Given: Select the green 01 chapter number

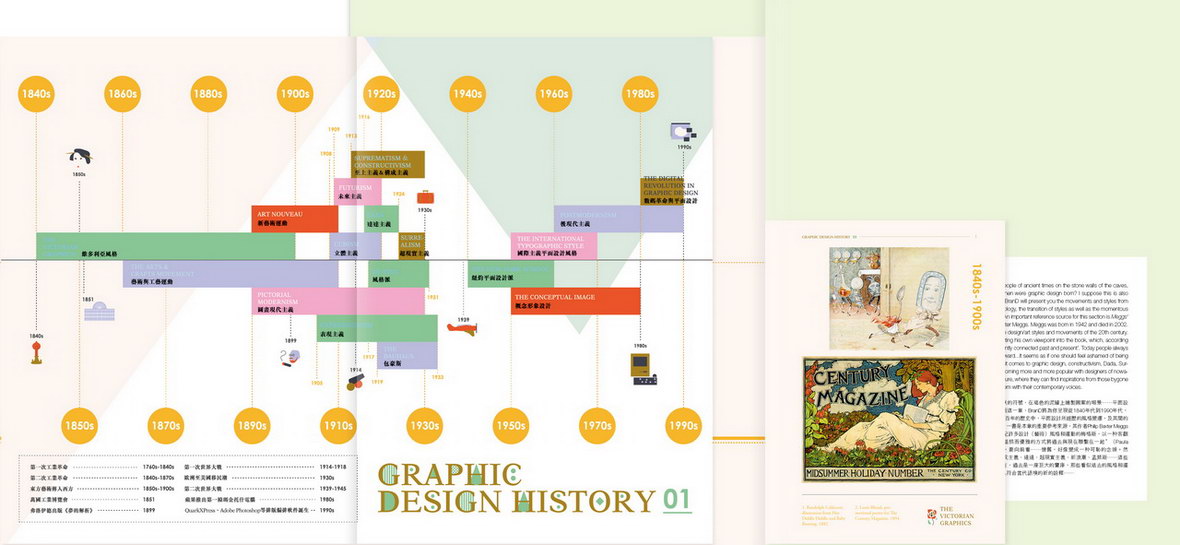Looking at the screenshot, I should point(677,499).
